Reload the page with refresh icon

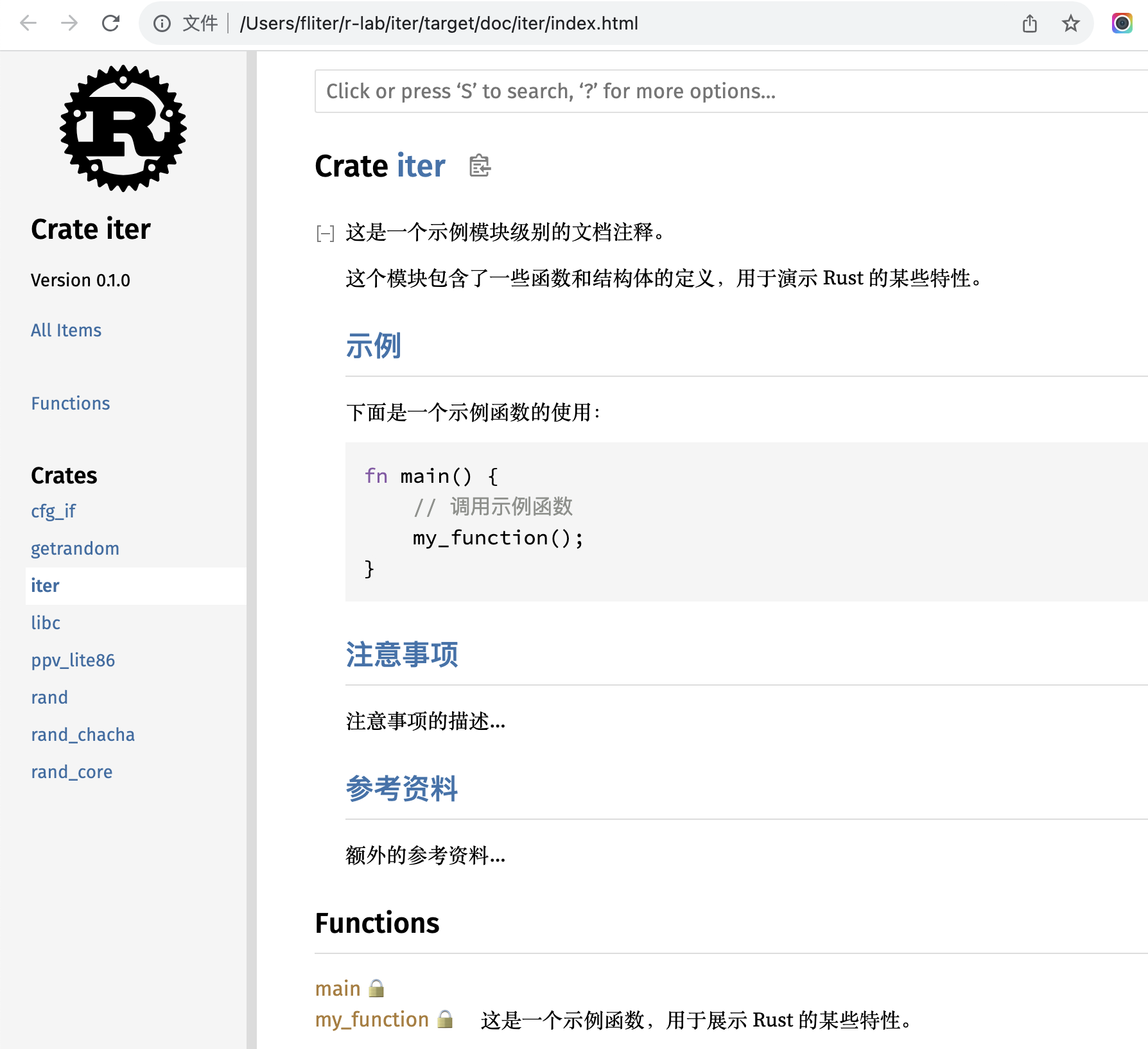111,24
